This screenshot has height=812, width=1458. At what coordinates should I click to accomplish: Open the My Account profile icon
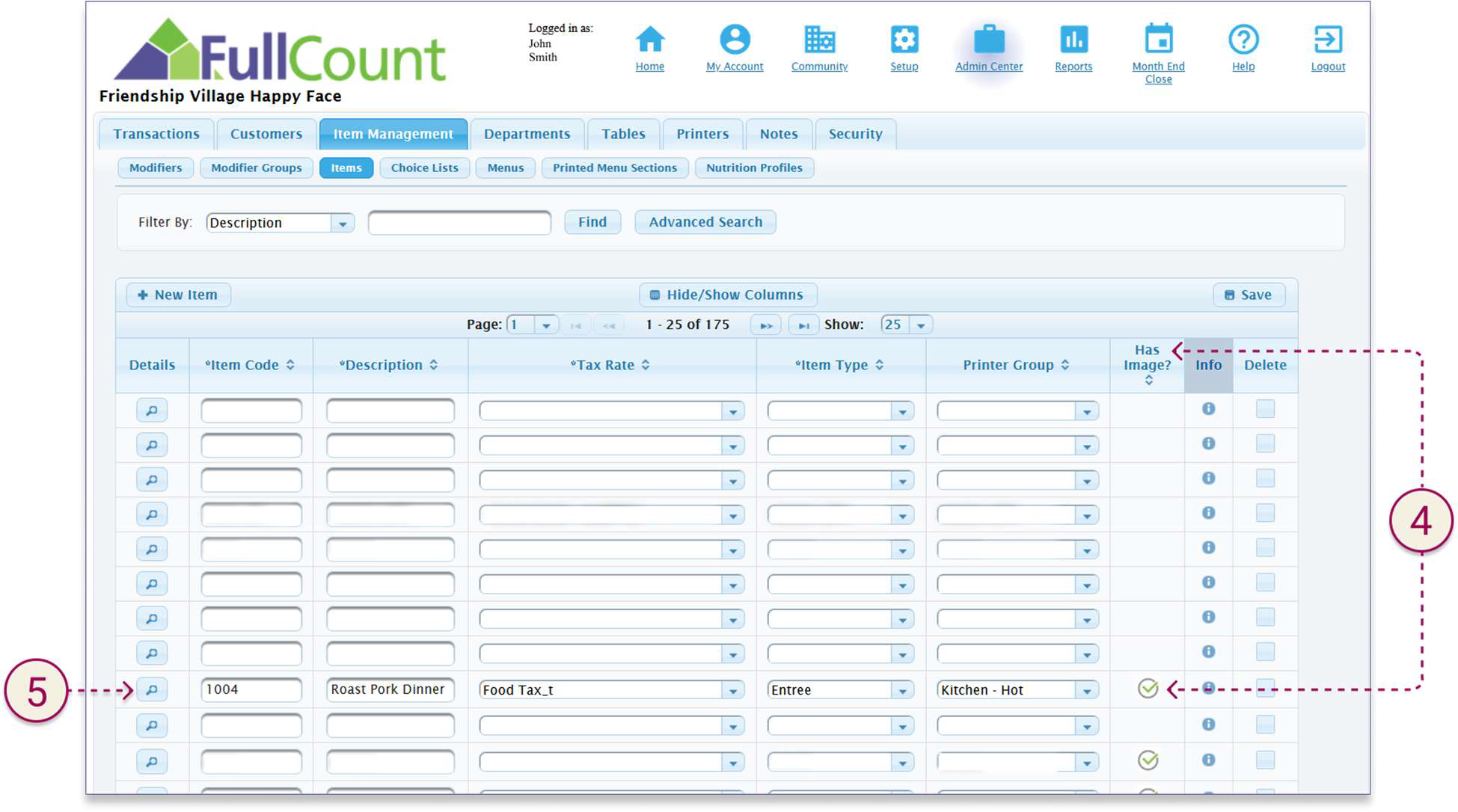click(x=734, y=40)
